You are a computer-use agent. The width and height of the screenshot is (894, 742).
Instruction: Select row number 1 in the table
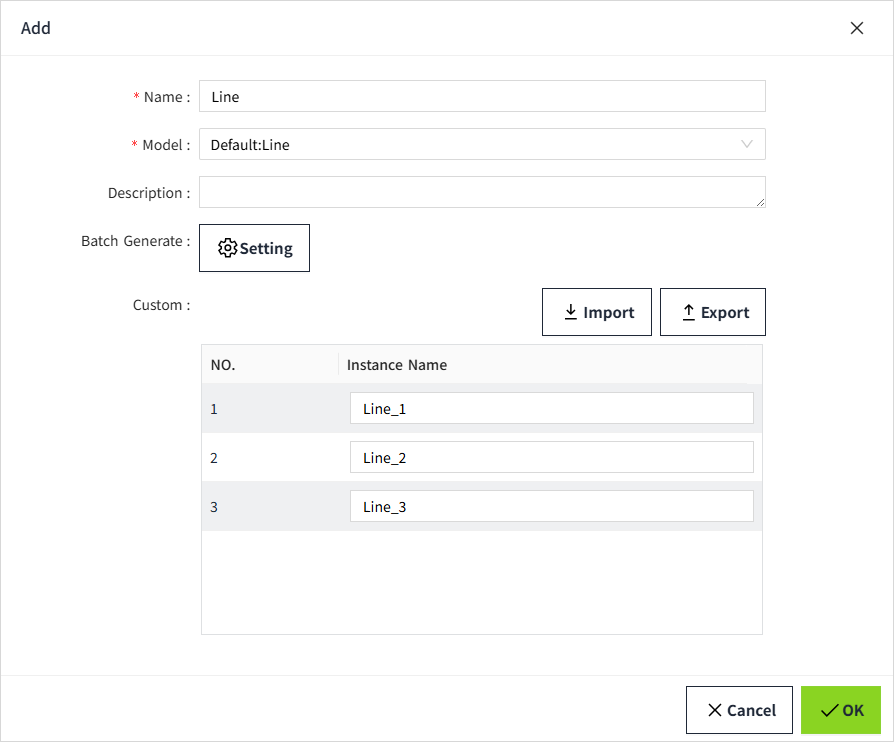click(214, 409)
